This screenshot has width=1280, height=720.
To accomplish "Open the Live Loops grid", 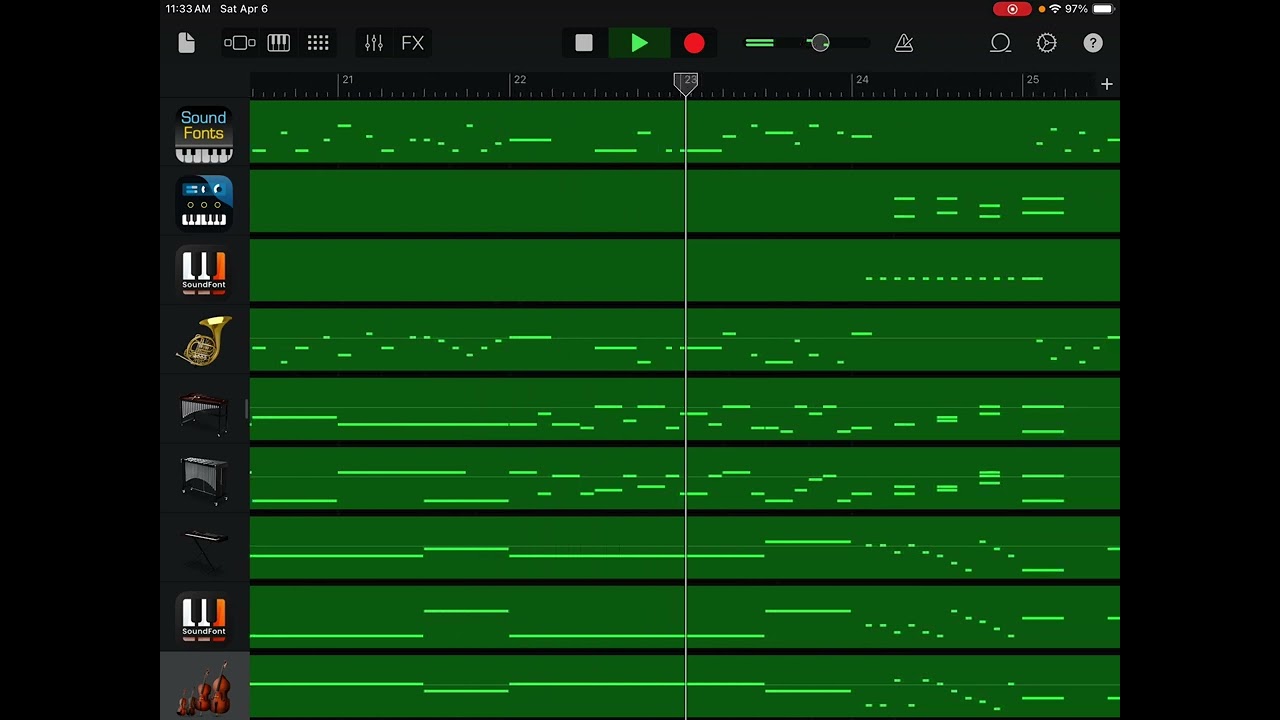I will coord(318,43).
